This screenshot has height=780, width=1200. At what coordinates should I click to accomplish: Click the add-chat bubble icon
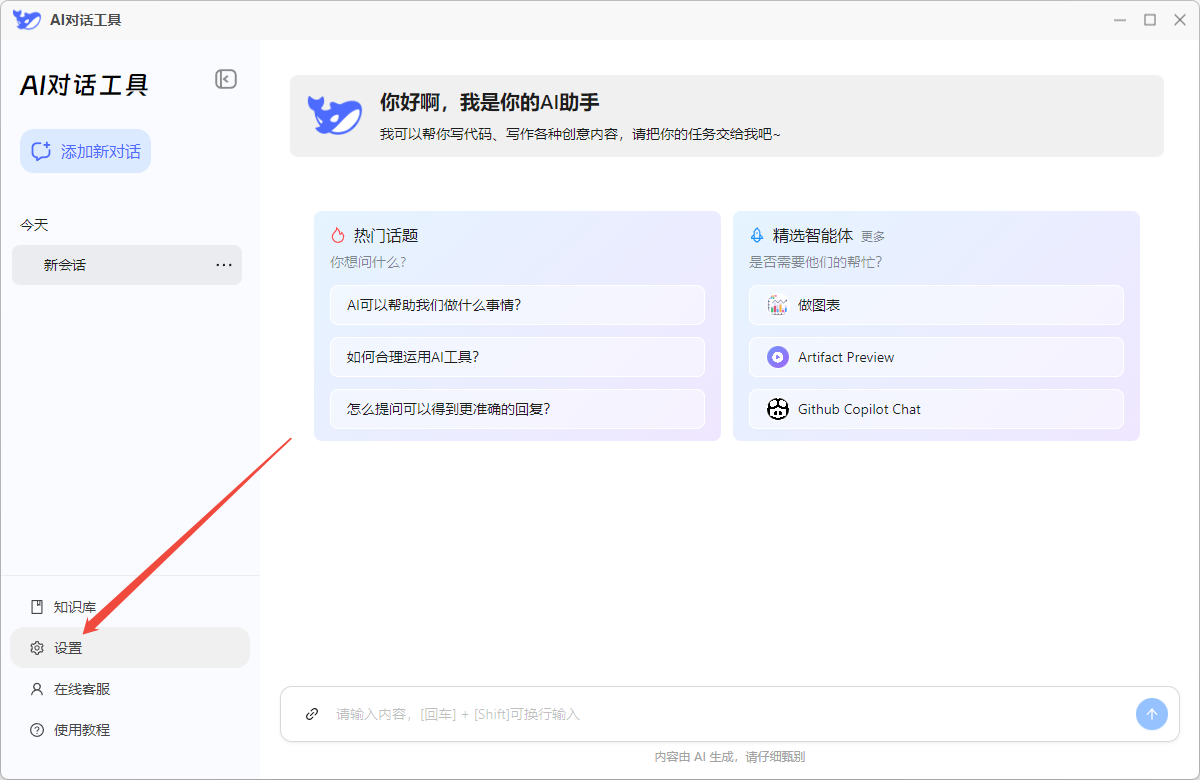click(x=41, y=151)
